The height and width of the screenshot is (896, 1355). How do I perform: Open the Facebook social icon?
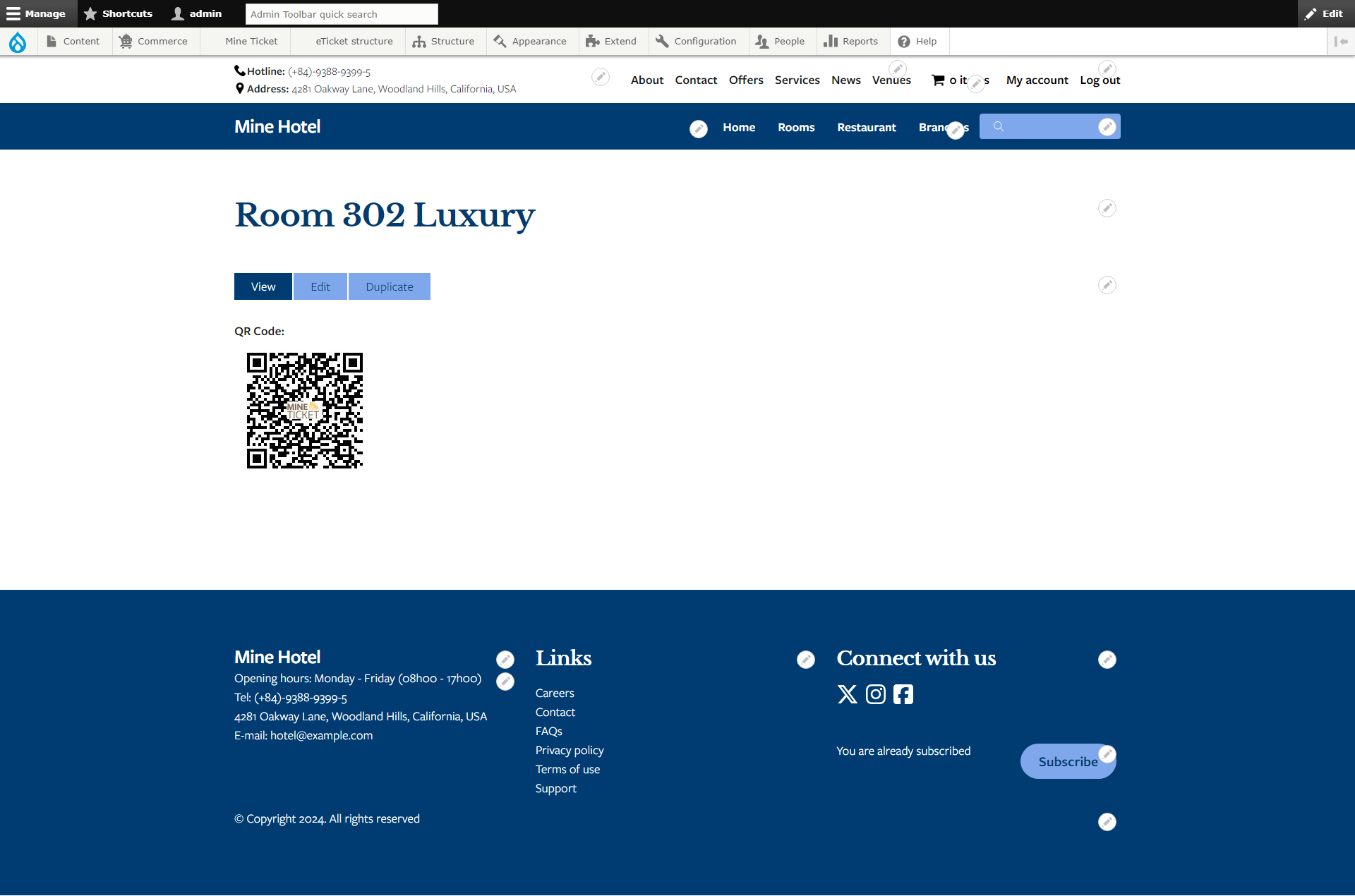(x=903, y=694)
